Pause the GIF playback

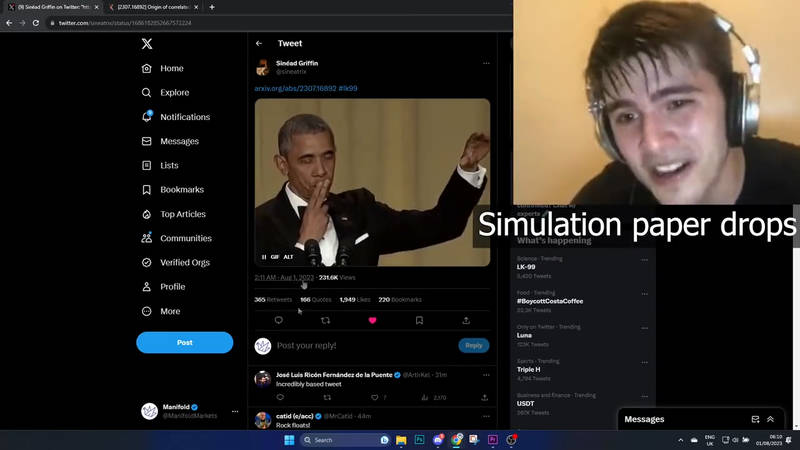point(264,257)
